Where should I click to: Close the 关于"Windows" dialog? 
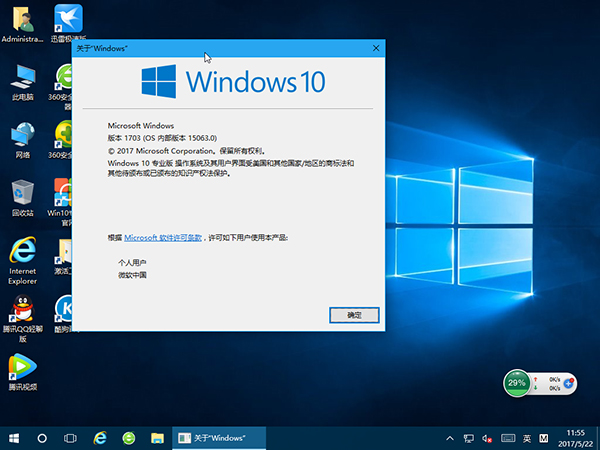[x=376, y=47]
